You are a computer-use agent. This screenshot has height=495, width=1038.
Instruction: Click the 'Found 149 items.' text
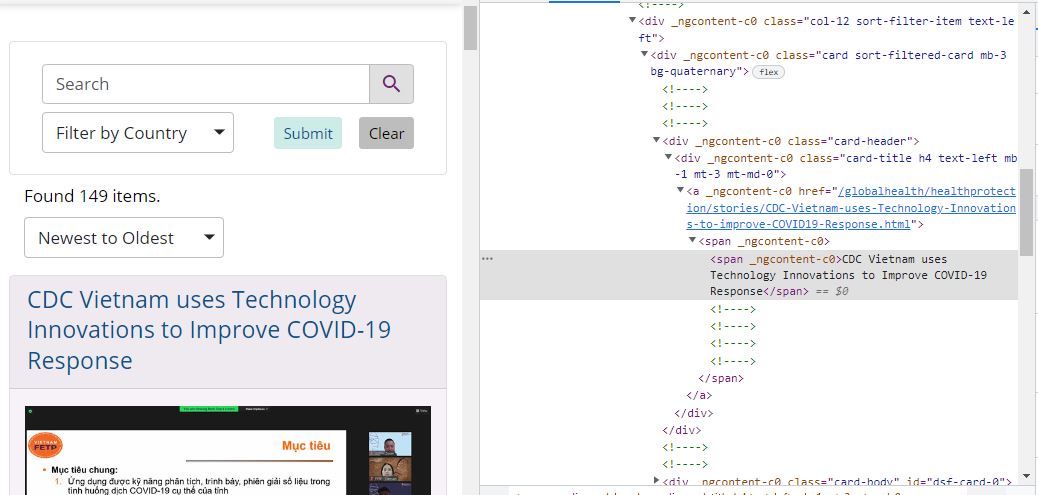coord(92,197)
